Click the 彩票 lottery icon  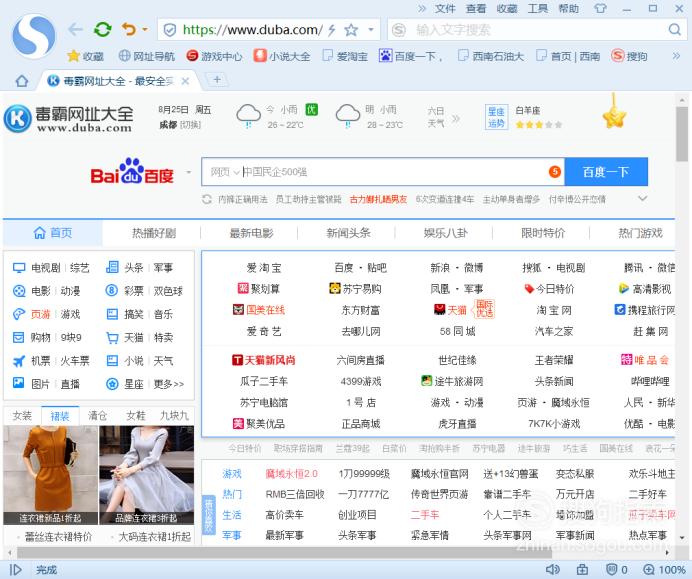[112, 291]
